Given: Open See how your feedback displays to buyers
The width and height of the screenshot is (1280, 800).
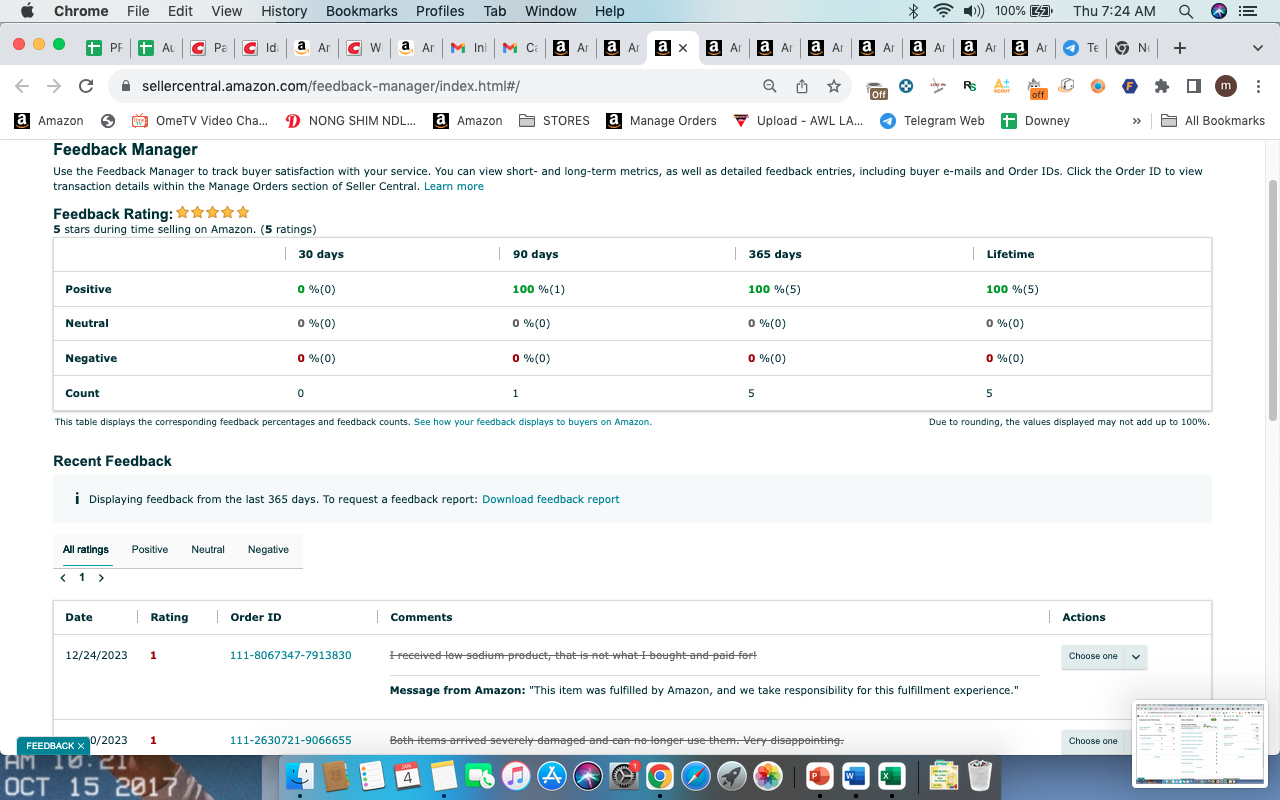Looking at the screenshot, I should 532,422.
